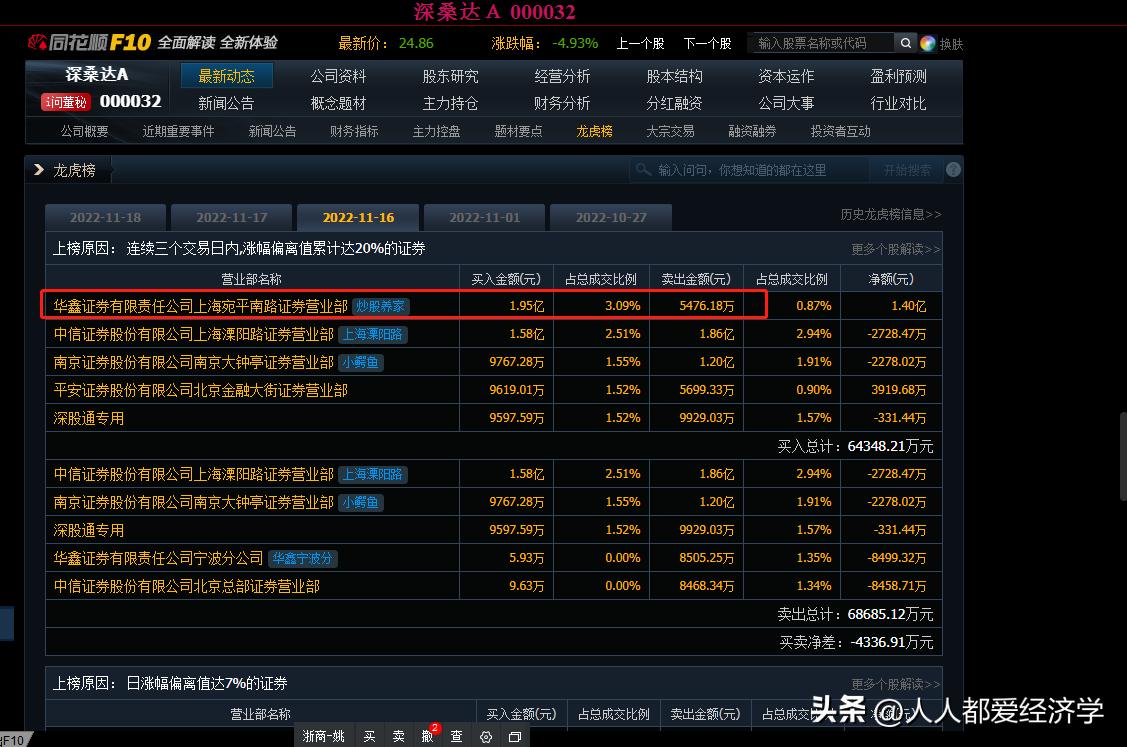Click the F10 tab at bottom-left
This screenshot has height=747, width=1127.
[x=13, y=740]
